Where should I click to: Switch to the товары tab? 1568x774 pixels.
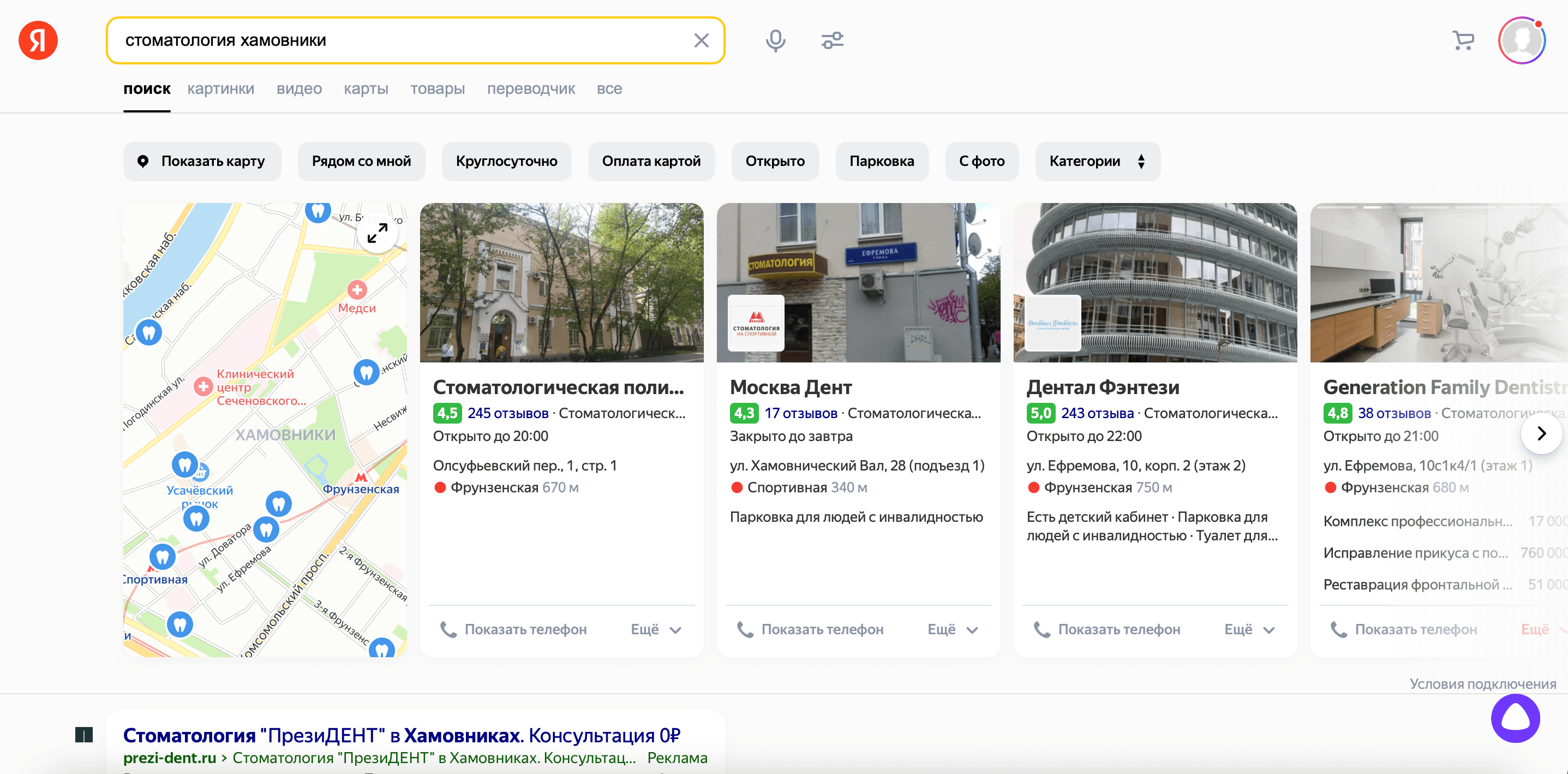point(437,88)
